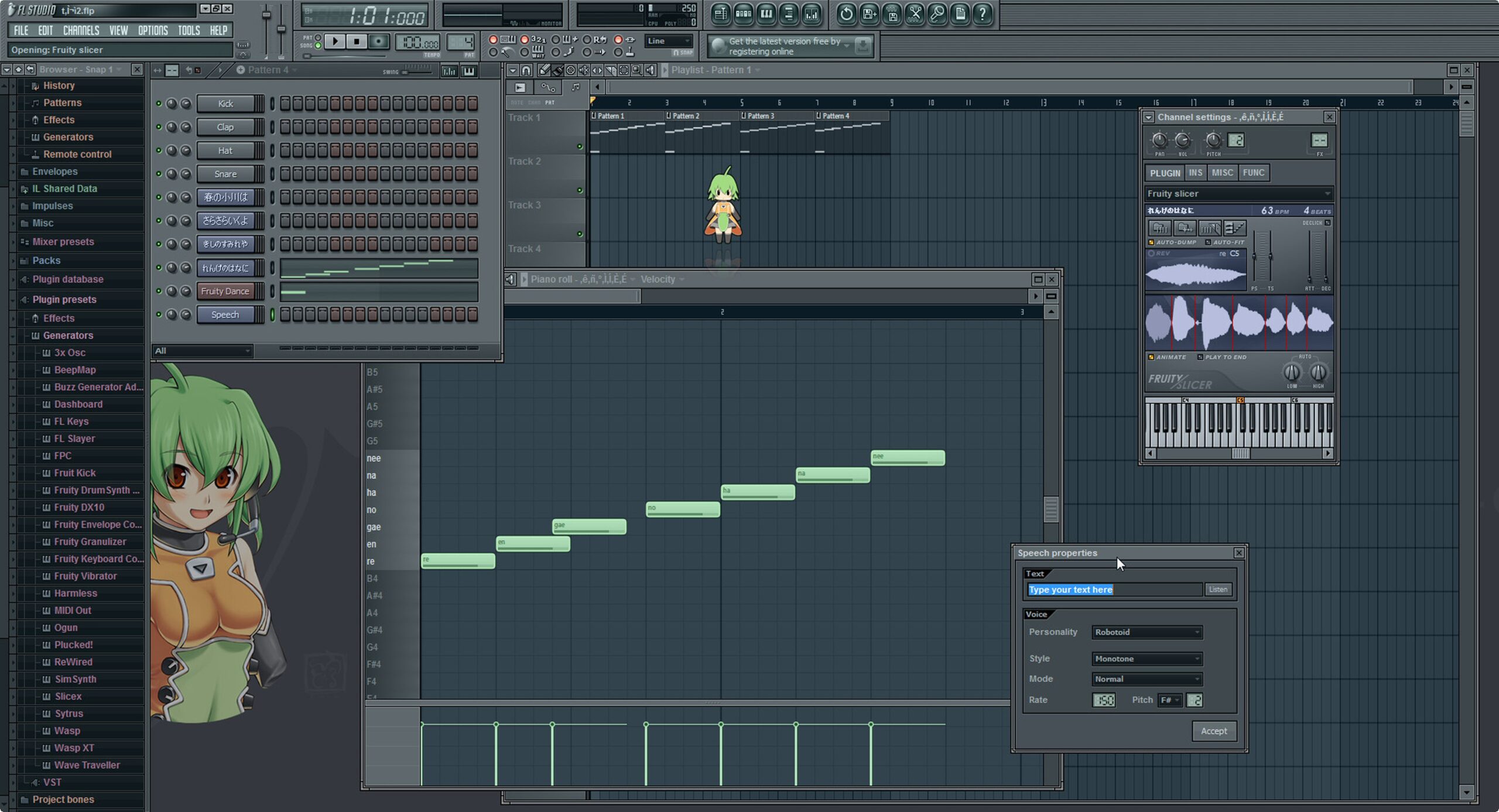The image size is (1499, 812).
Task: Enable the Auto-fit checkbox in Fruity slicer
Action: tap(1208, 242)
